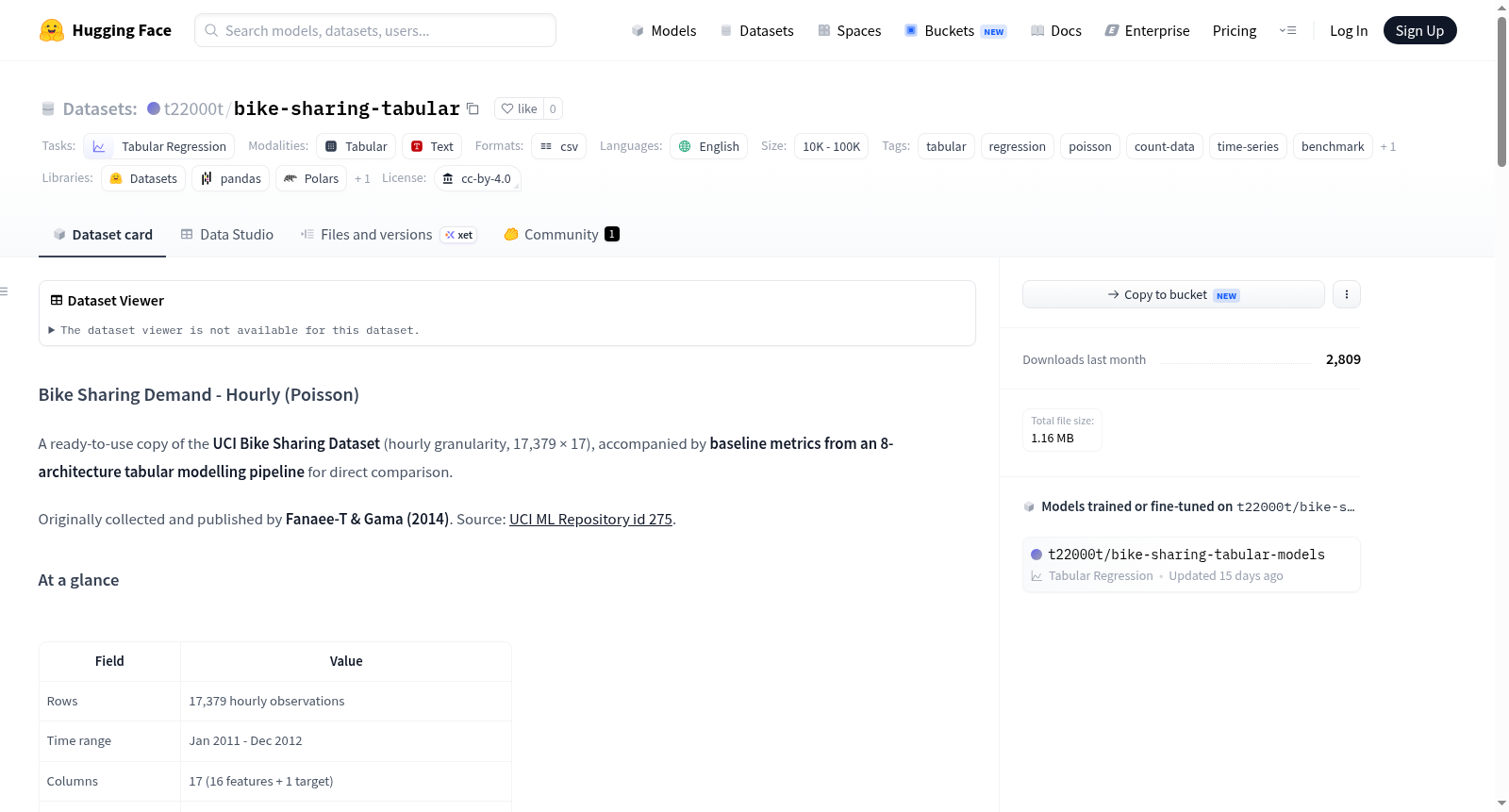
Task: Filter by Tabular modality tag
Action: click(x=357, y=146)
